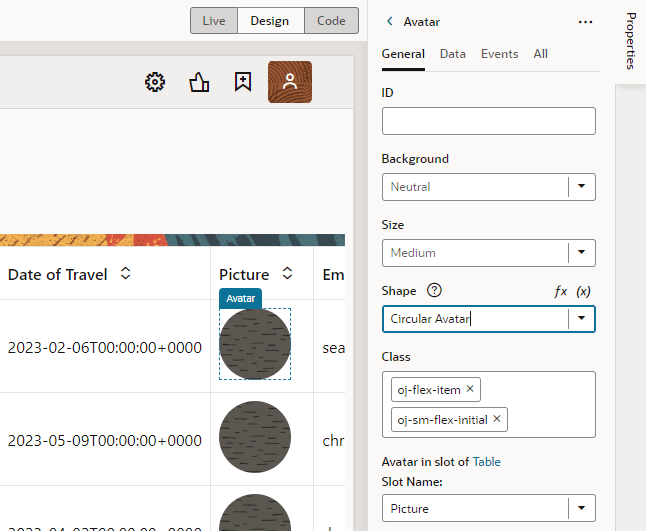
Task: Remove the oj-sm-flex-initial class chip
Action: click(497, 419)
